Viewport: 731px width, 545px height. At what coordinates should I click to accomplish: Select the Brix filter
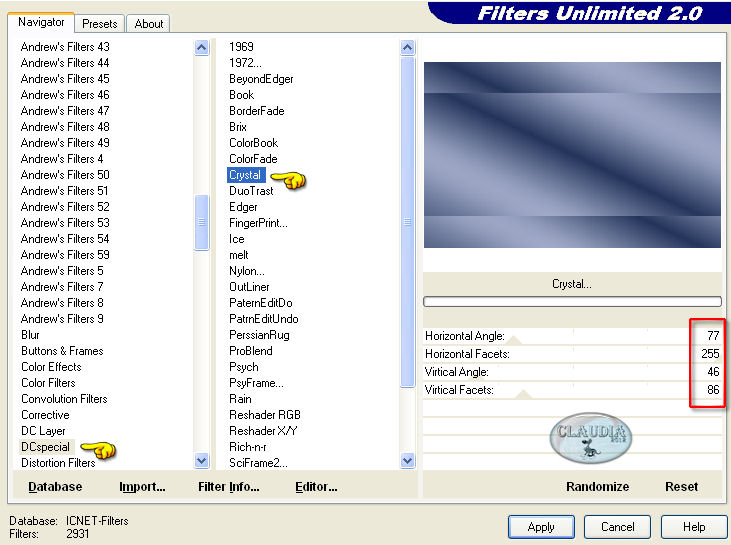238,127
